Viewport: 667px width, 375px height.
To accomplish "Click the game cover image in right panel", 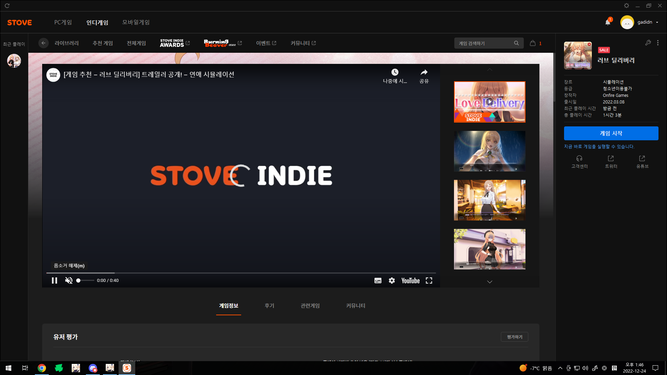I will pyautogui.click(x=578, y=55).
